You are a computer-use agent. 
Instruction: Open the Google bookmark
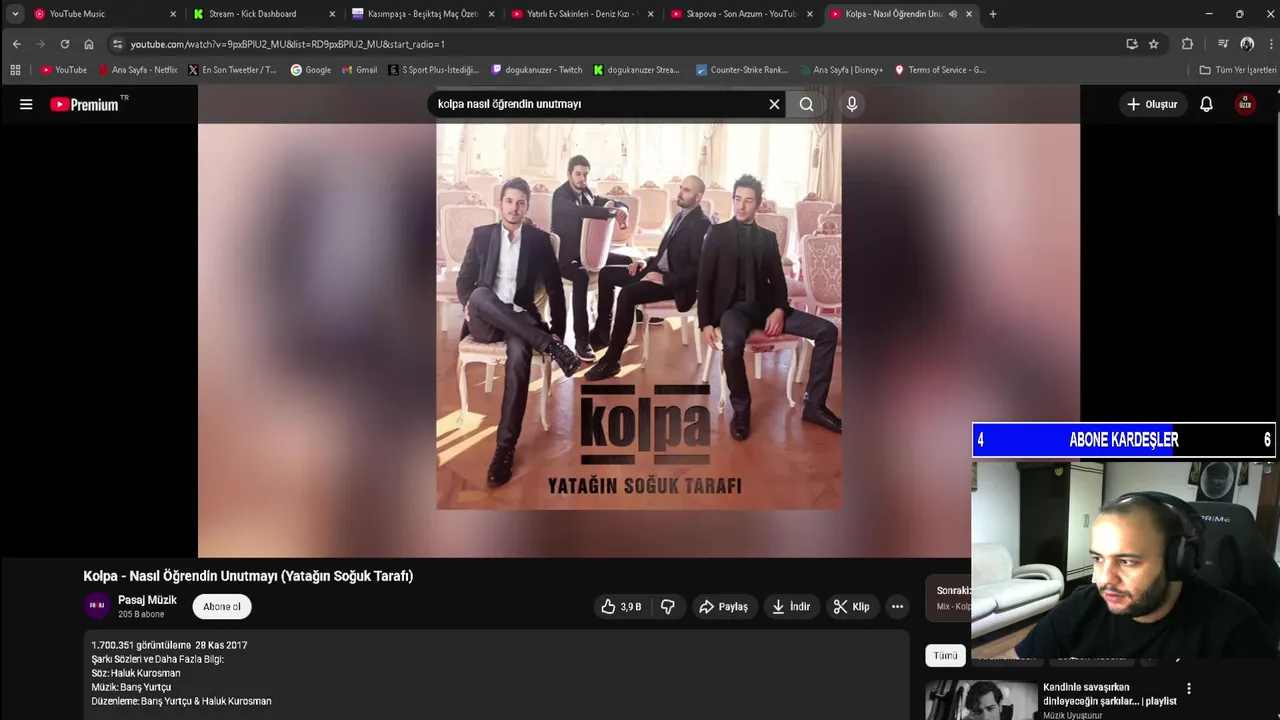(311, 70)
